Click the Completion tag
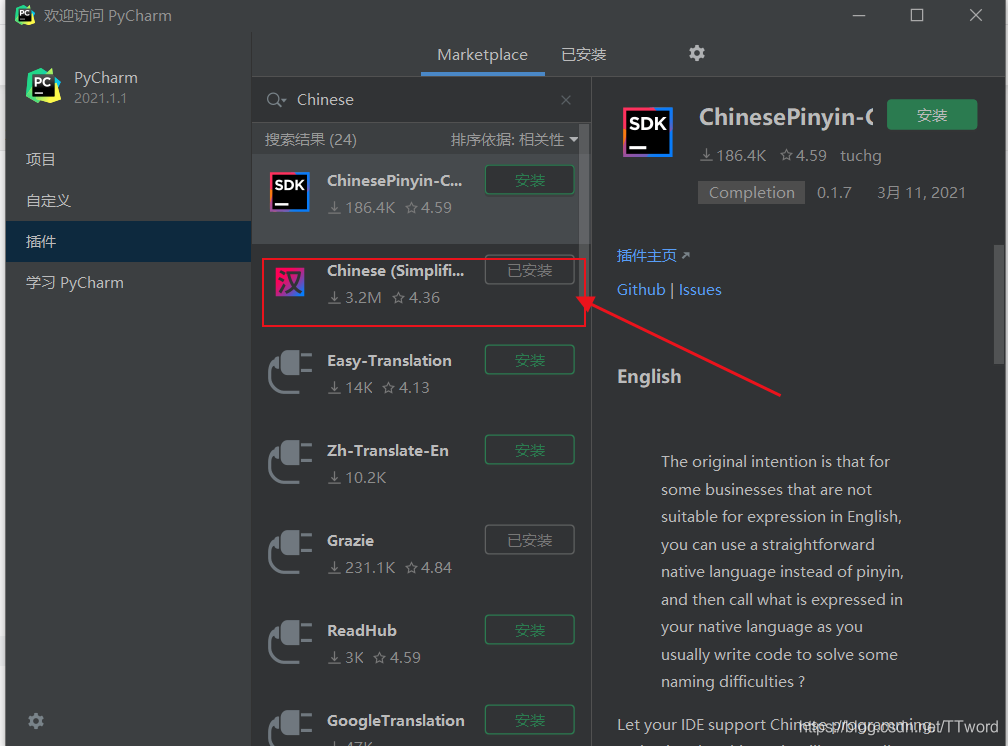 click(752, 192)
